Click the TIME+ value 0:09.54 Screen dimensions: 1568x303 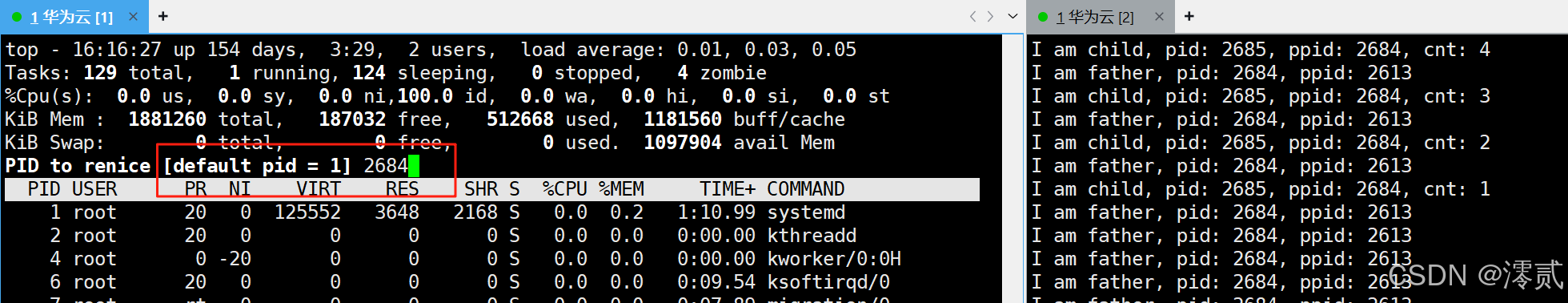point(716,282)
